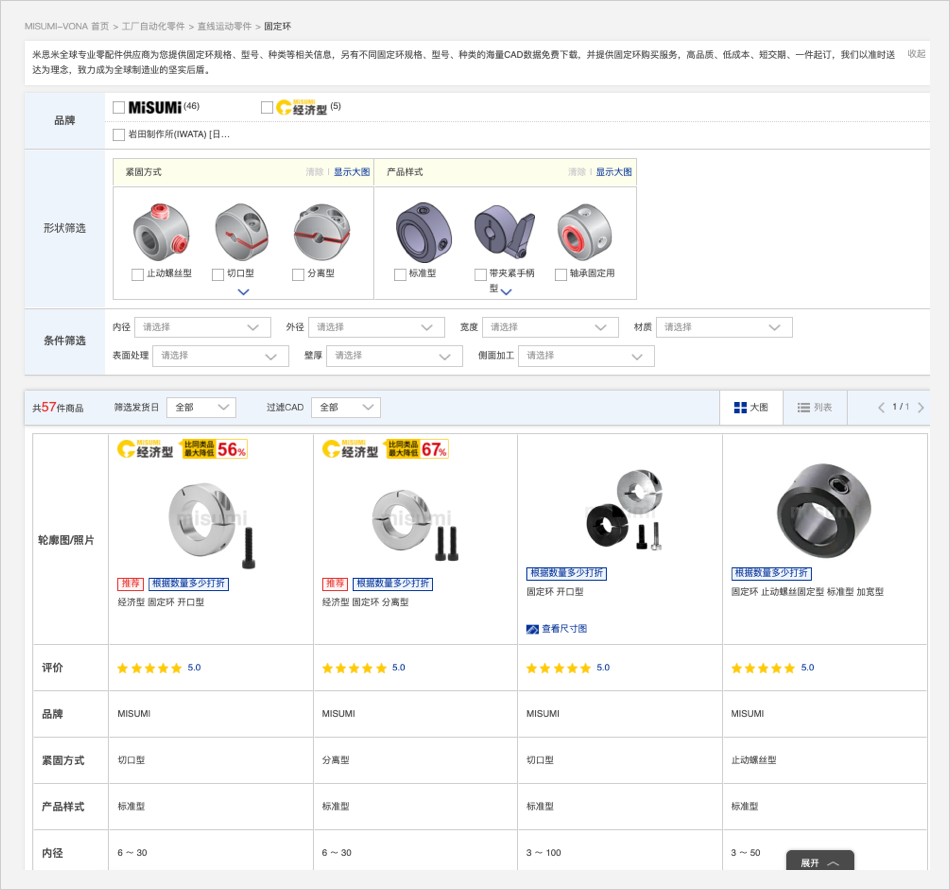
Task: Open the 内径 dropdown
Action: pyautogui.click(x=202, y=327)
